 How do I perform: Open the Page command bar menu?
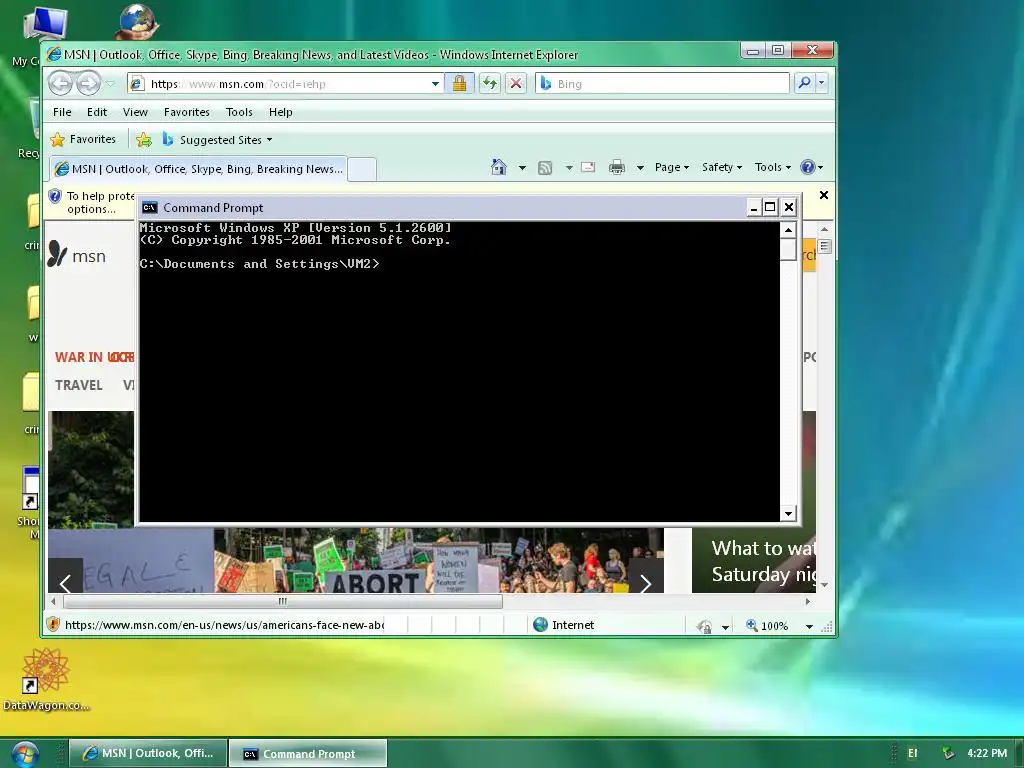coord(672,167)
